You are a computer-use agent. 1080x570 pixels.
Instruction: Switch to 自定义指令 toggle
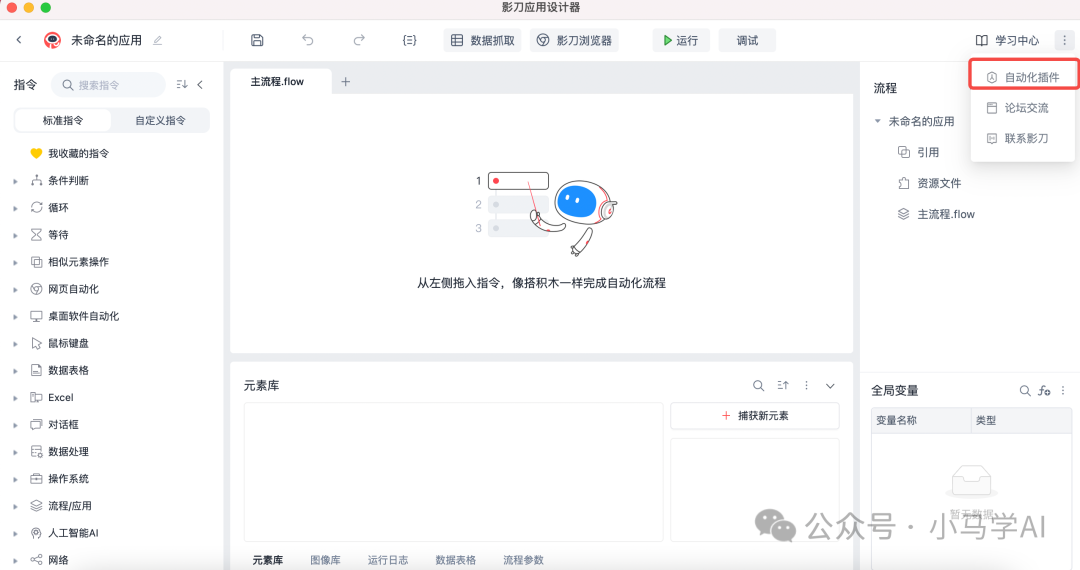point(160,120)
